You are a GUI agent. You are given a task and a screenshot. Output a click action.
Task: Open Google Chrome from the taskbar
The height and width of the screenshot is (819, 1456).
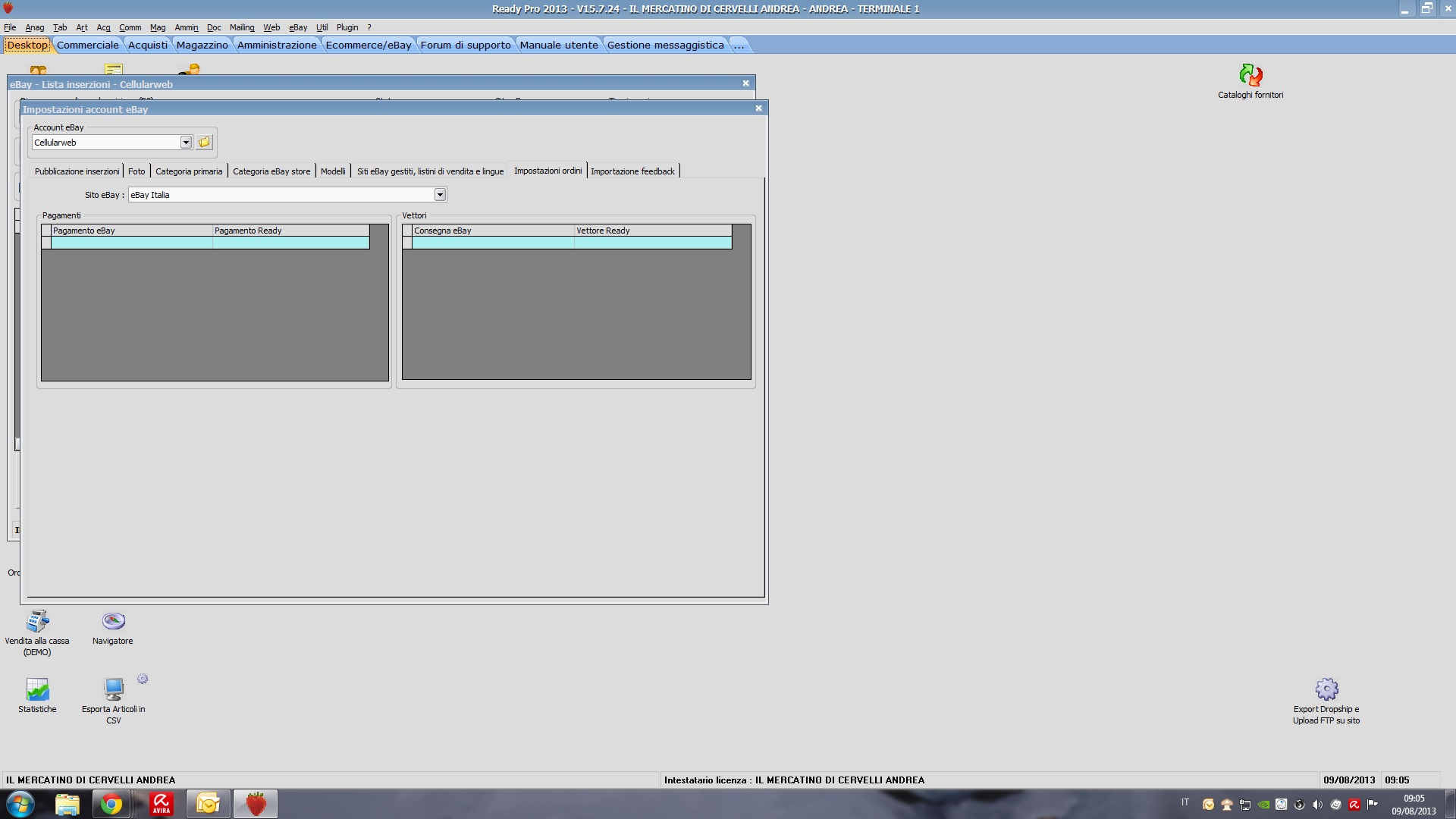[x=112, y=804]
